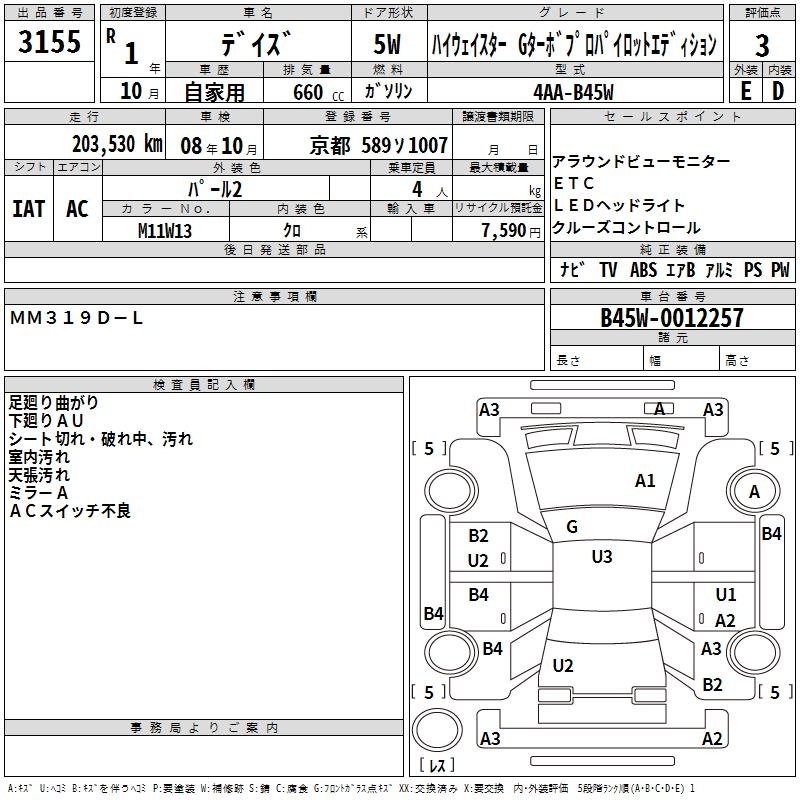Viewport: 800px width, 800px height.
Task: Click the exterior grade E cell
Action: (745, 91)
